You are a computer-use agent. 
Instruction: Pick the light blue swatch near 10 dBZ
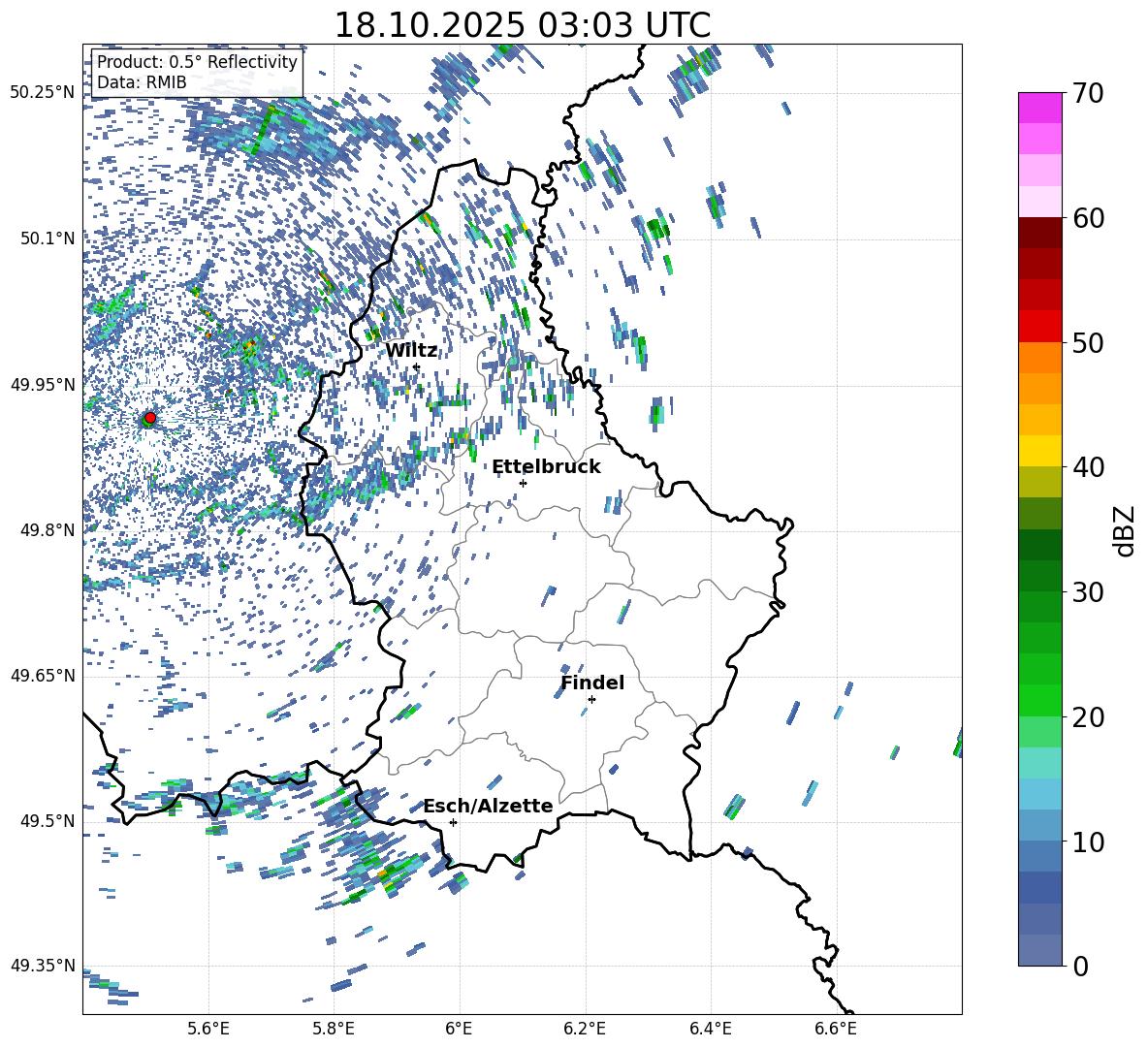click(1039, 826)
